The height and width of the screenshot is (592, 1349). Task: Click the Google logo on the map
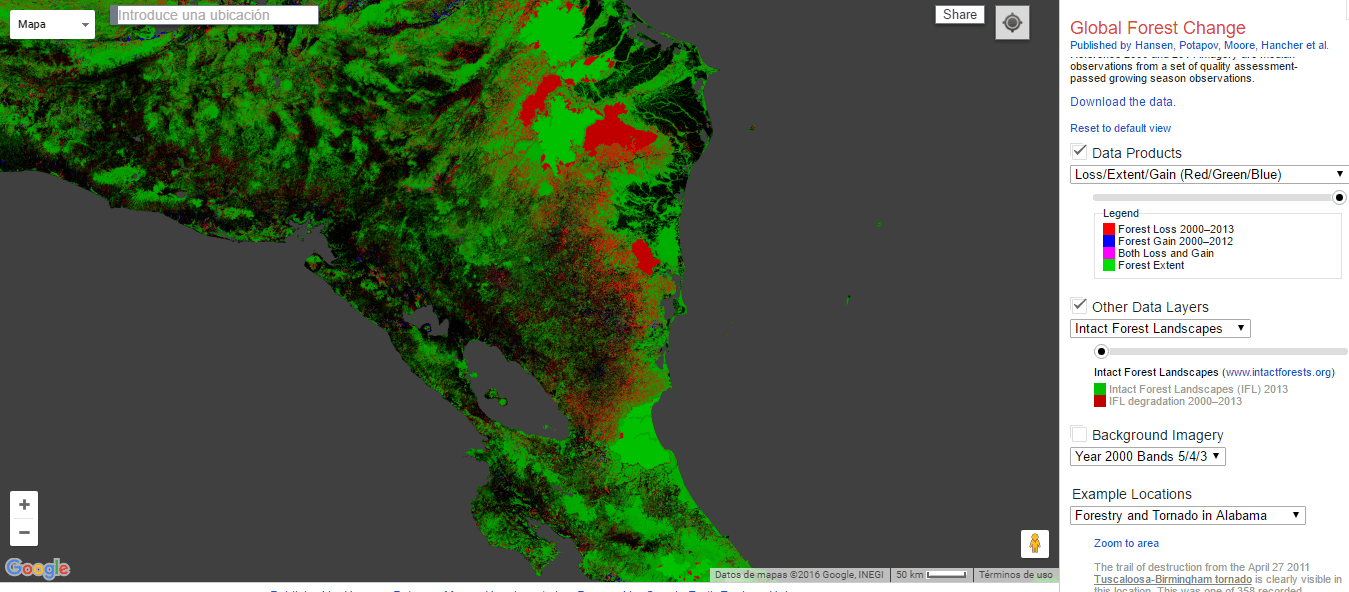click(37, 567)
